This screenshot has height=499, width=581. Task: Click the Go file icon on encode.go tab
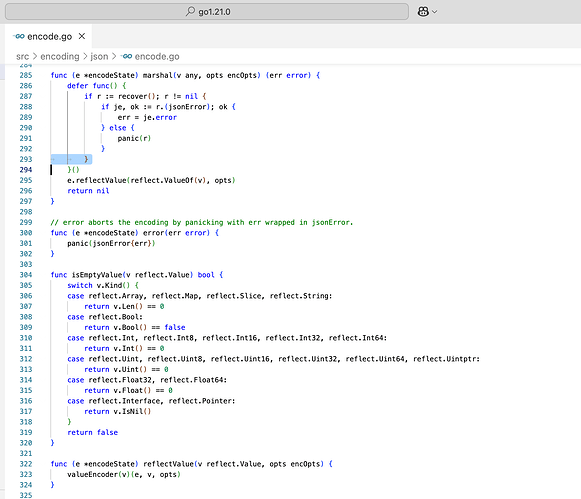tap(19, 36)
